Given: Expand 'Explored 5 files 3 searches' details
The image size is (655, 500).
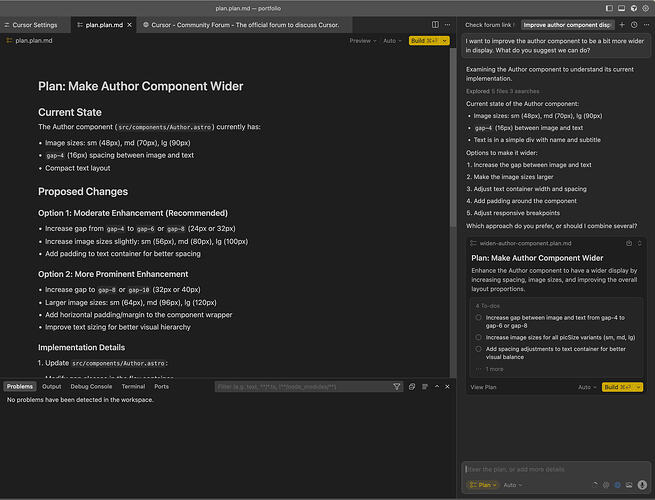Looking at the screenshot, I should point(503,91).
